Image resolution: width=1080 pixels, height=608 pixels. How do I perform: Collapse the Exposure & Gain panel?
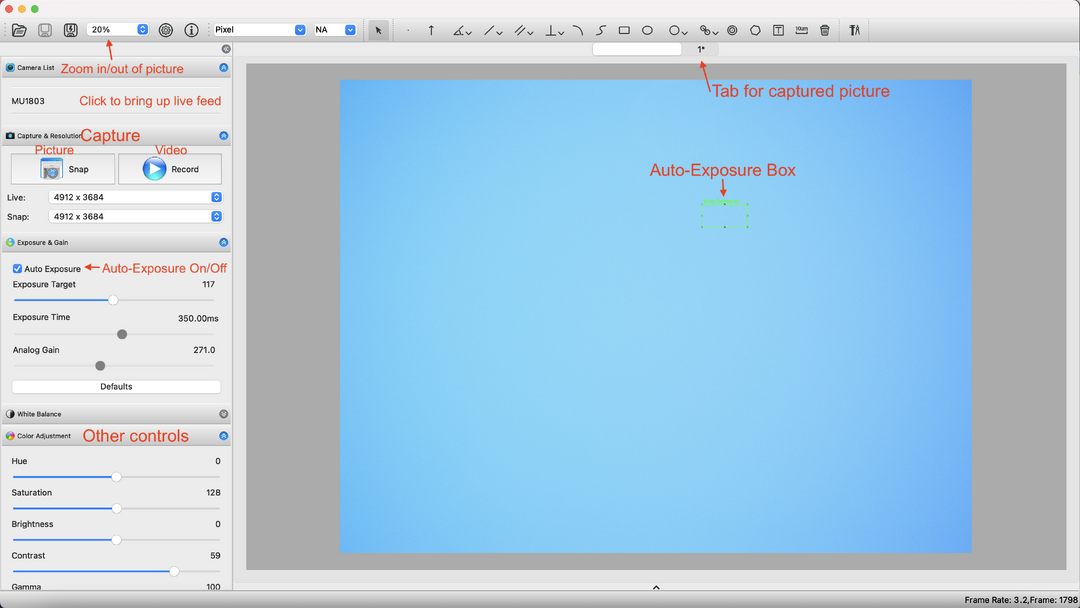point(223,242)
